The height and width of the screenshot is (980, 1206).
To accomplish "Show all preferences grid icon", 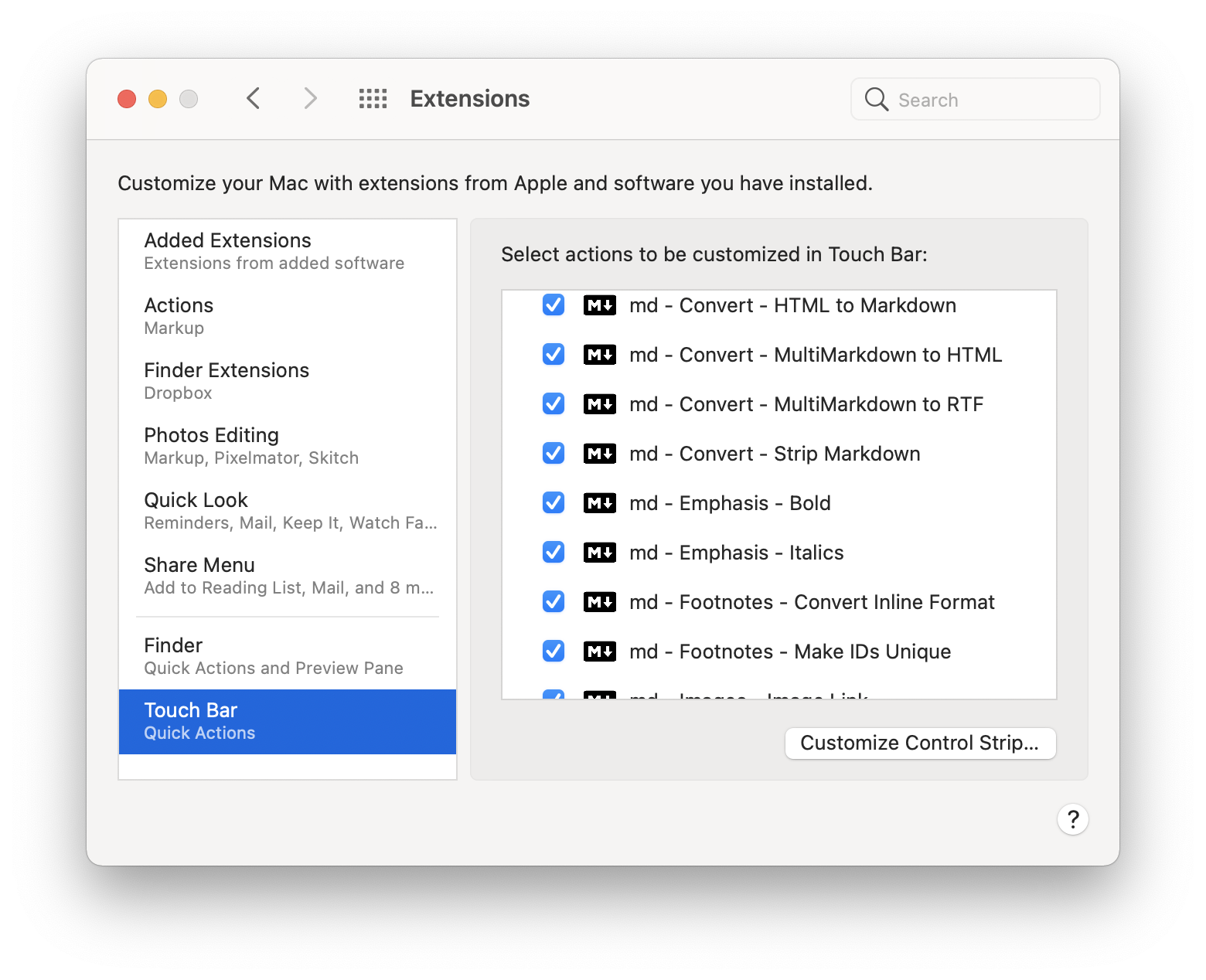I will 373,99.
